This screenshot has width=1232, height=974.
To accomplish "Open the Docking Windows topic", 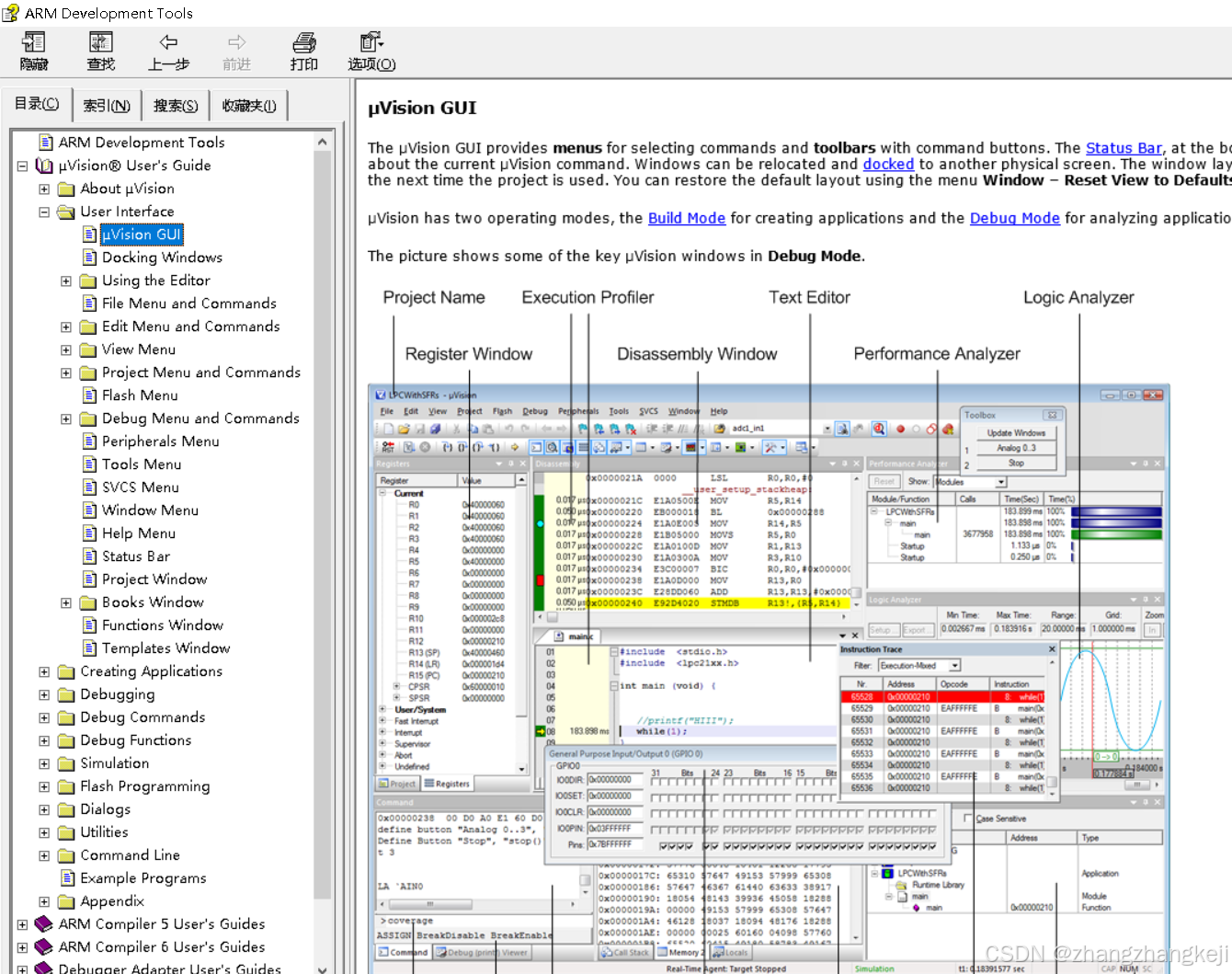I will [x=162, y=258].
